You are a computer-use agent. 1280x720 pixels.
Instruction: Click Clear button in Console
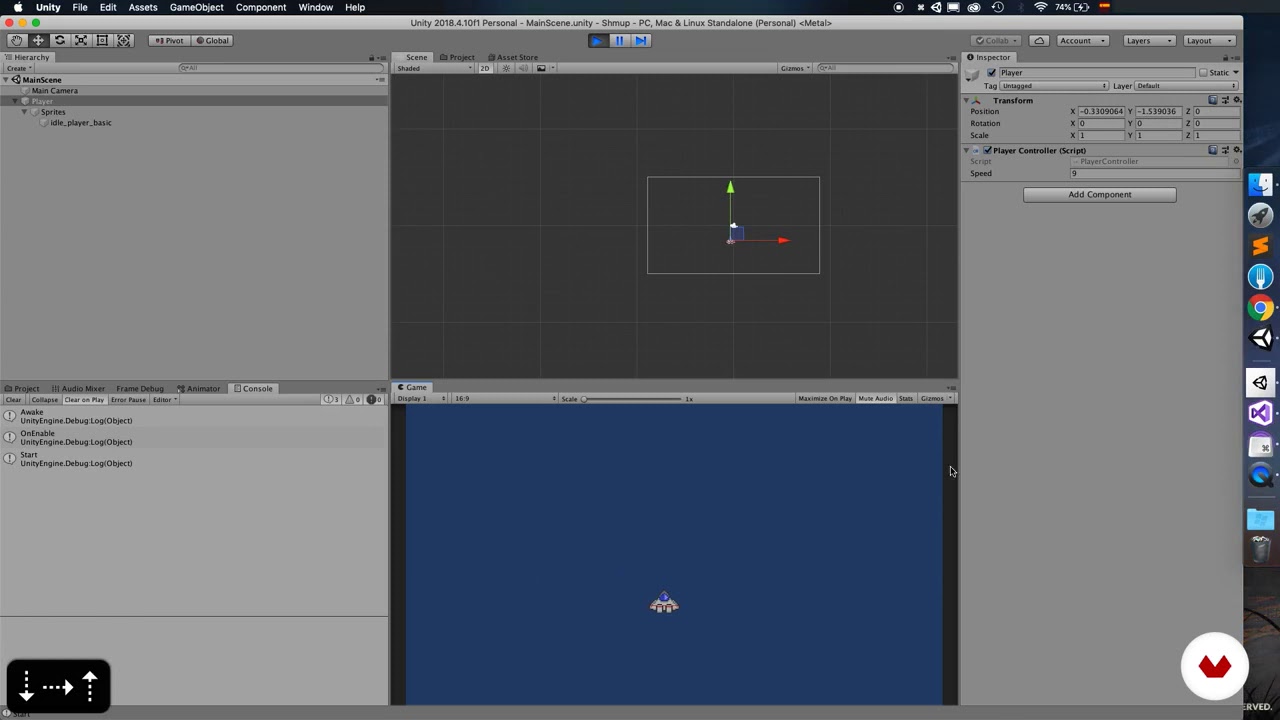pos(13,400)
